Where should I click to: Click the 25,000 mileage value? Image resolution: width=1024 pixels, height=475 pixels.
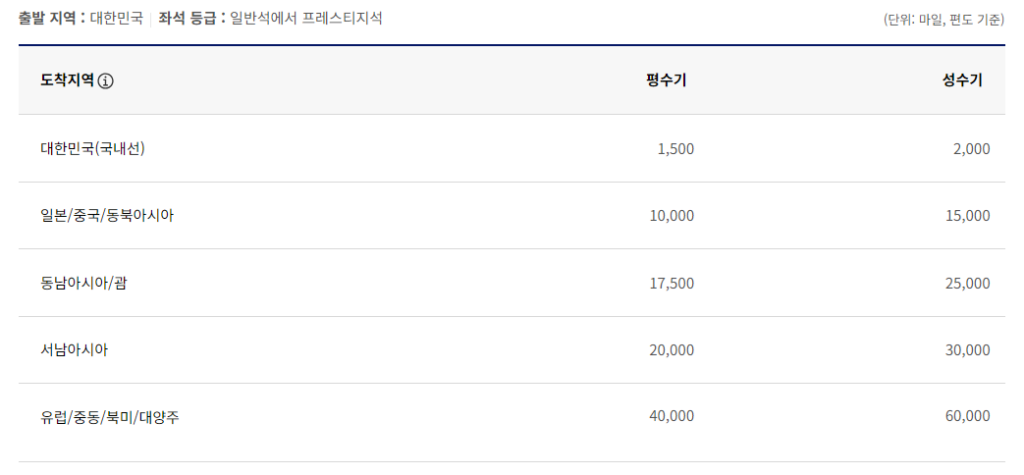(x=967, y=283)
